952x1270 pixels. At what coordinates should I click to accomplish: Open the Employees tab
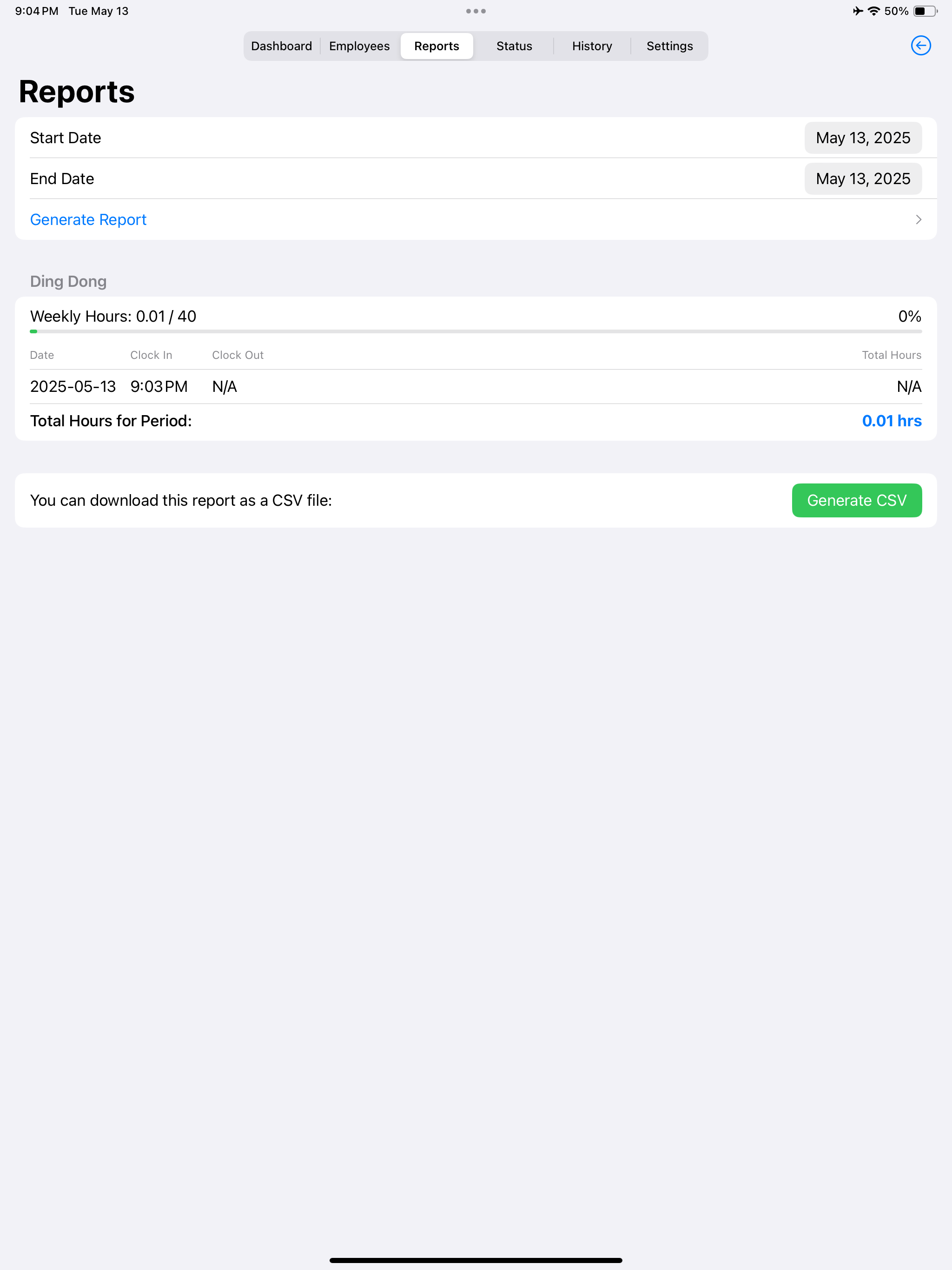358,46
